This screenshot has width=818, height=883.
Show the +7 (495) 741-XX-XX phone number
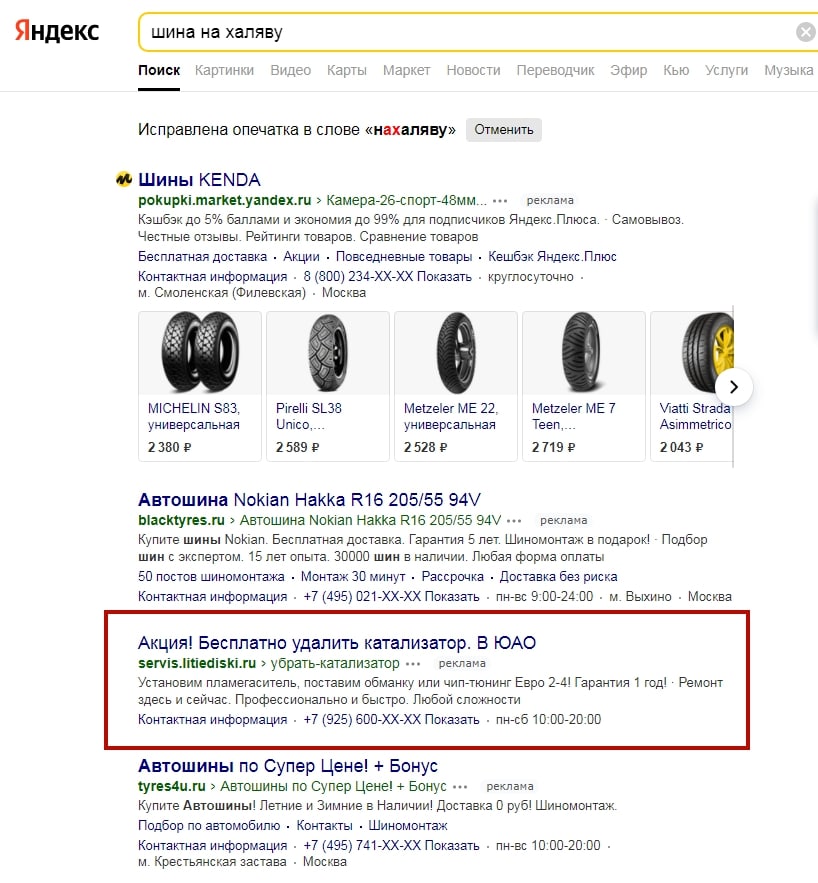click(x=391, y=846)
